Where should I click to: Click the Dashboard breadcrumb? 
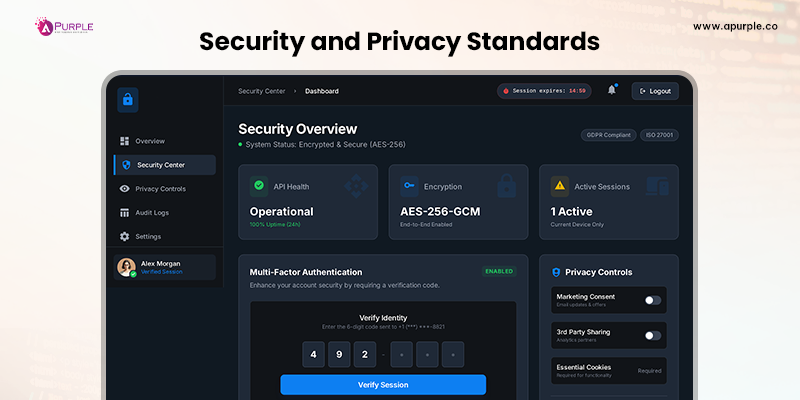[322, 91]
